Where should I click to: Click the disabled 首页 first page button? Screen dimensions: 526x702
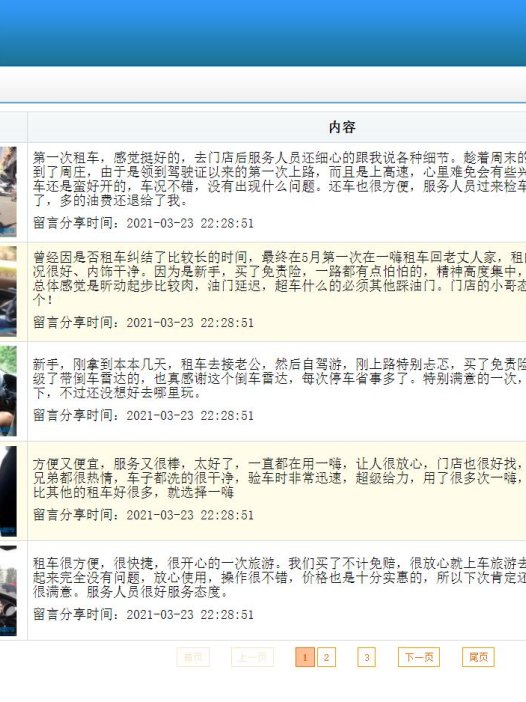[x=193, y=657]
